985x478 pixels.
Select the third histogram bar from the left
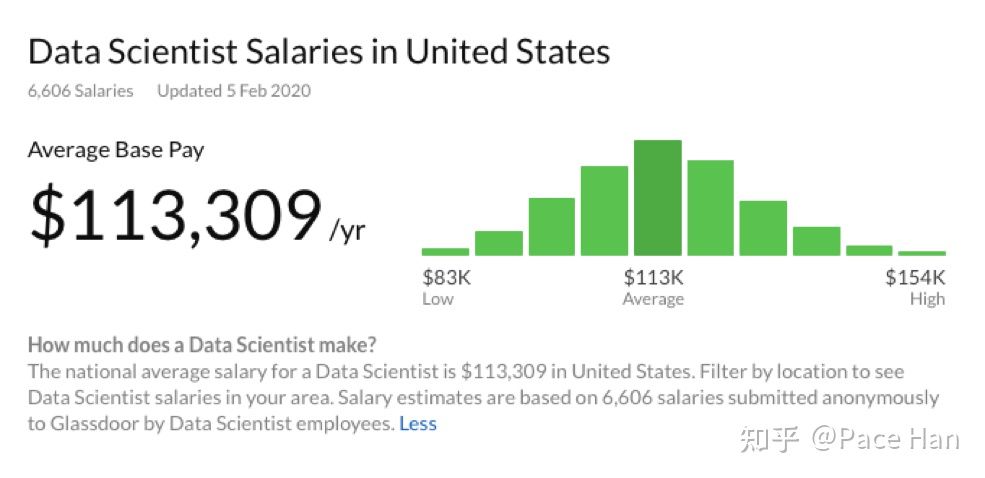pos(552,227)
